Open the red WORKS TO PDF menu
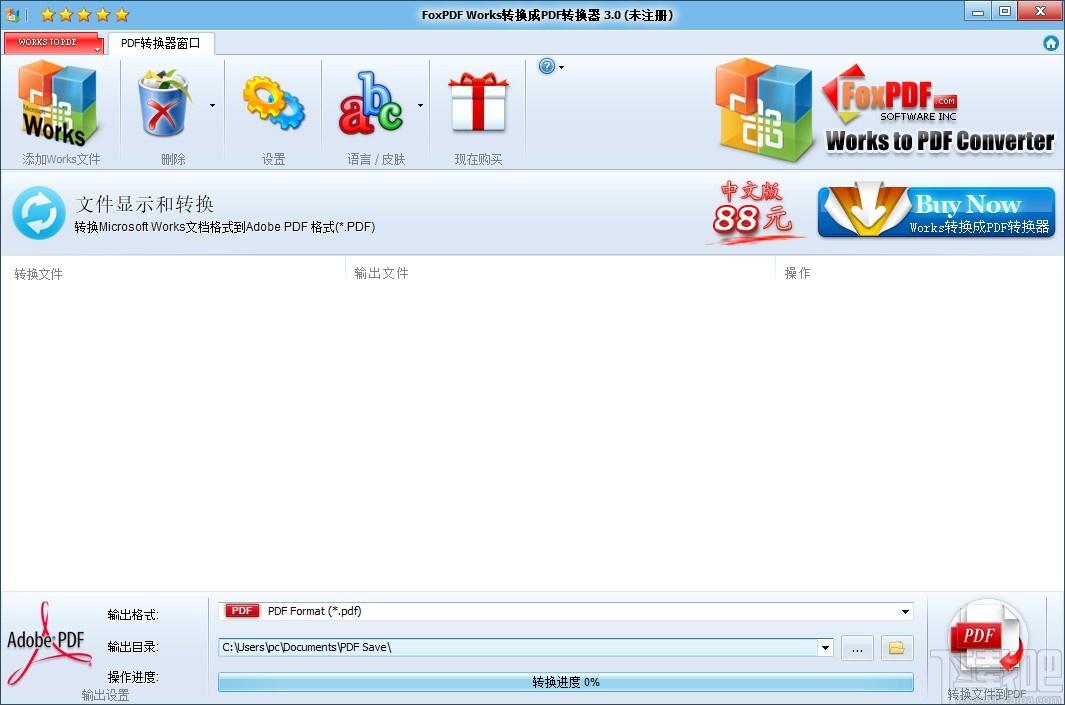This screenshot has height=705, width=1065. [54, 43]
